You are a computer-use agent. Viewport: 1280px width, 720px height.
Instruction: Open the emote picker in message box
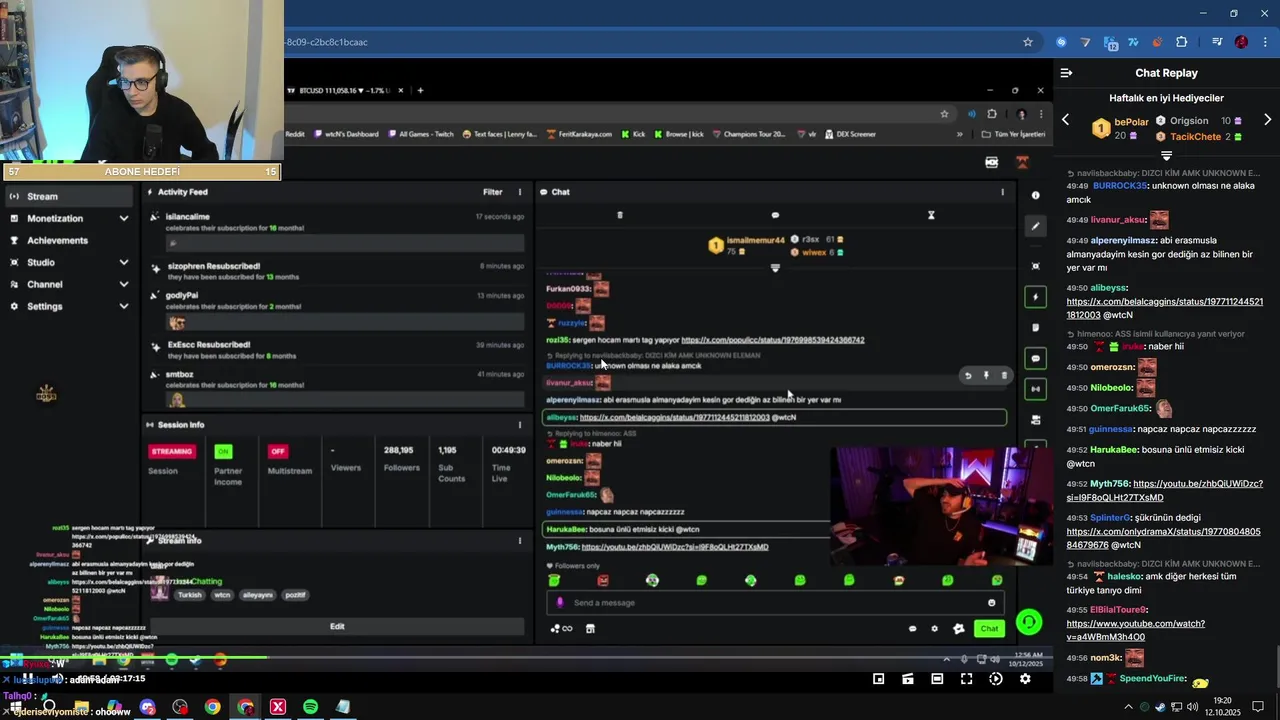(991, 603)
